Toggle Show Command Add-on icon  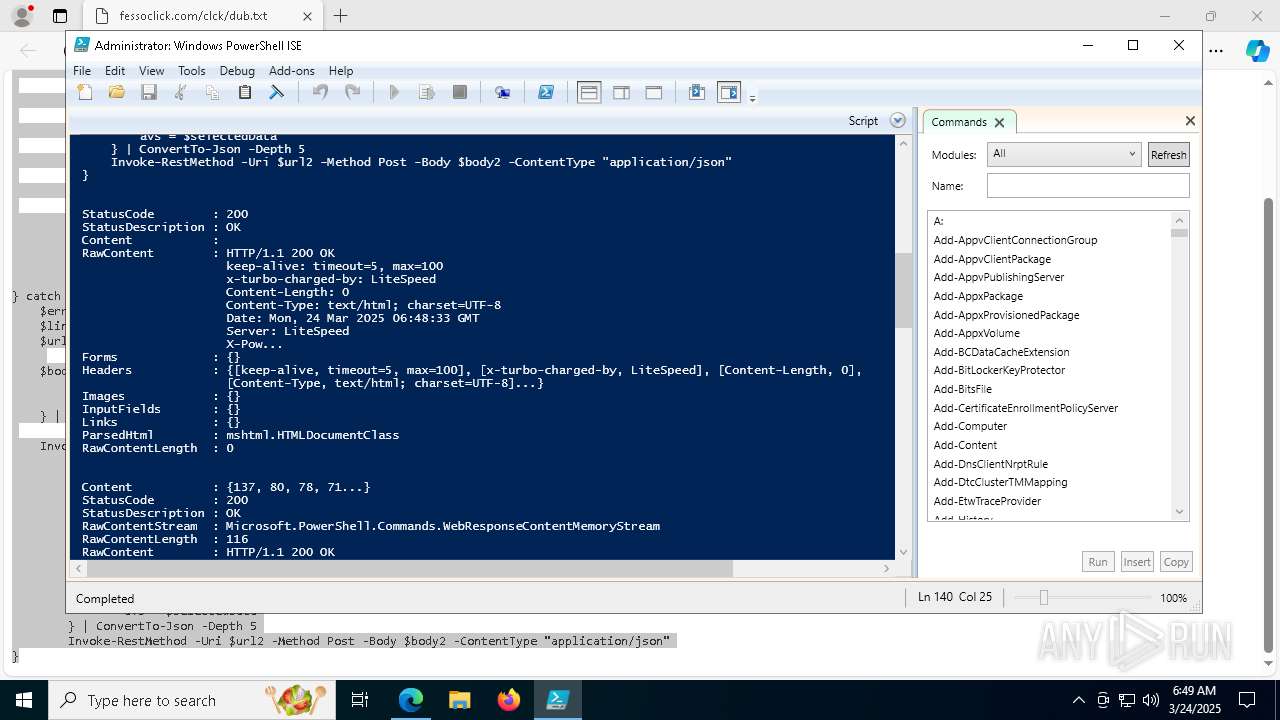pos(729,92)
